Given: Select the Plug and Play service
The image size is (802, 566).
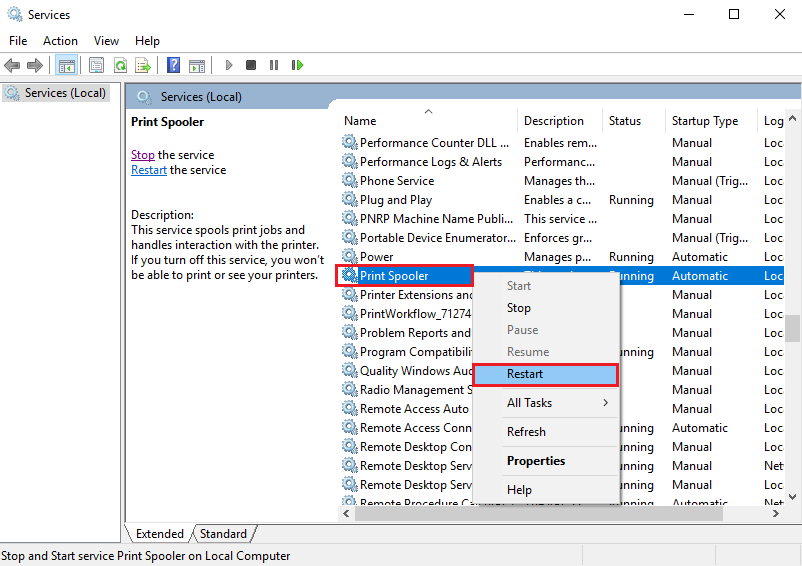Looking at the screenshot, I should pyautogui.click(x=561, y=200).
